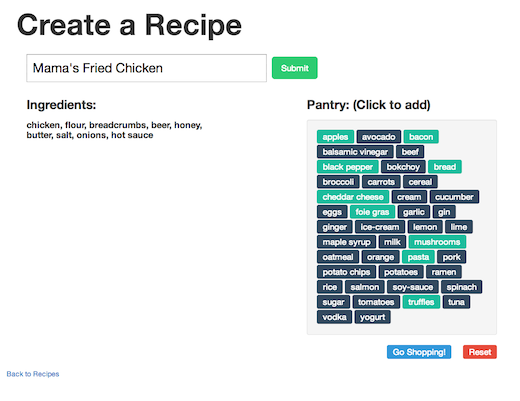Toggle the apples pantry tag

pyautogui.click(x=335, y=137)
